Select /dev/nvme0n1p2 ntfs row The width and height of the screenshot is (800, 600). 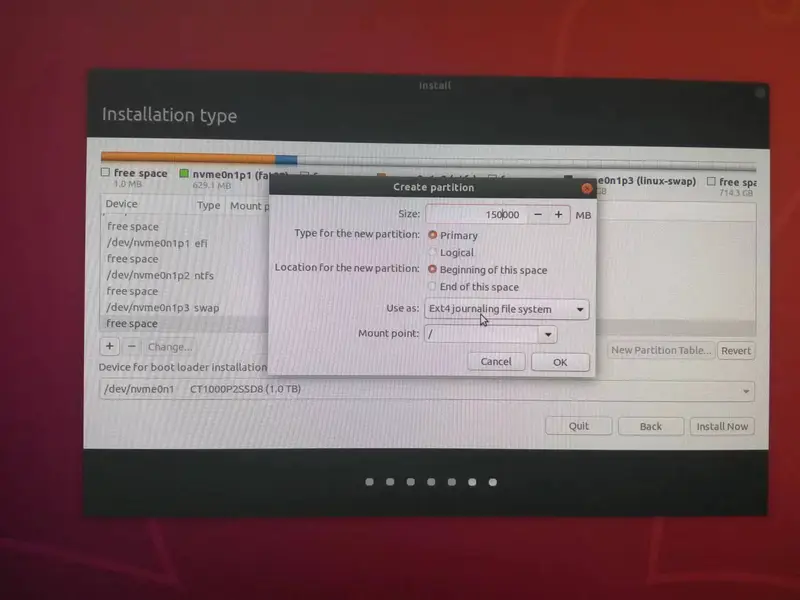pos(185,275)
